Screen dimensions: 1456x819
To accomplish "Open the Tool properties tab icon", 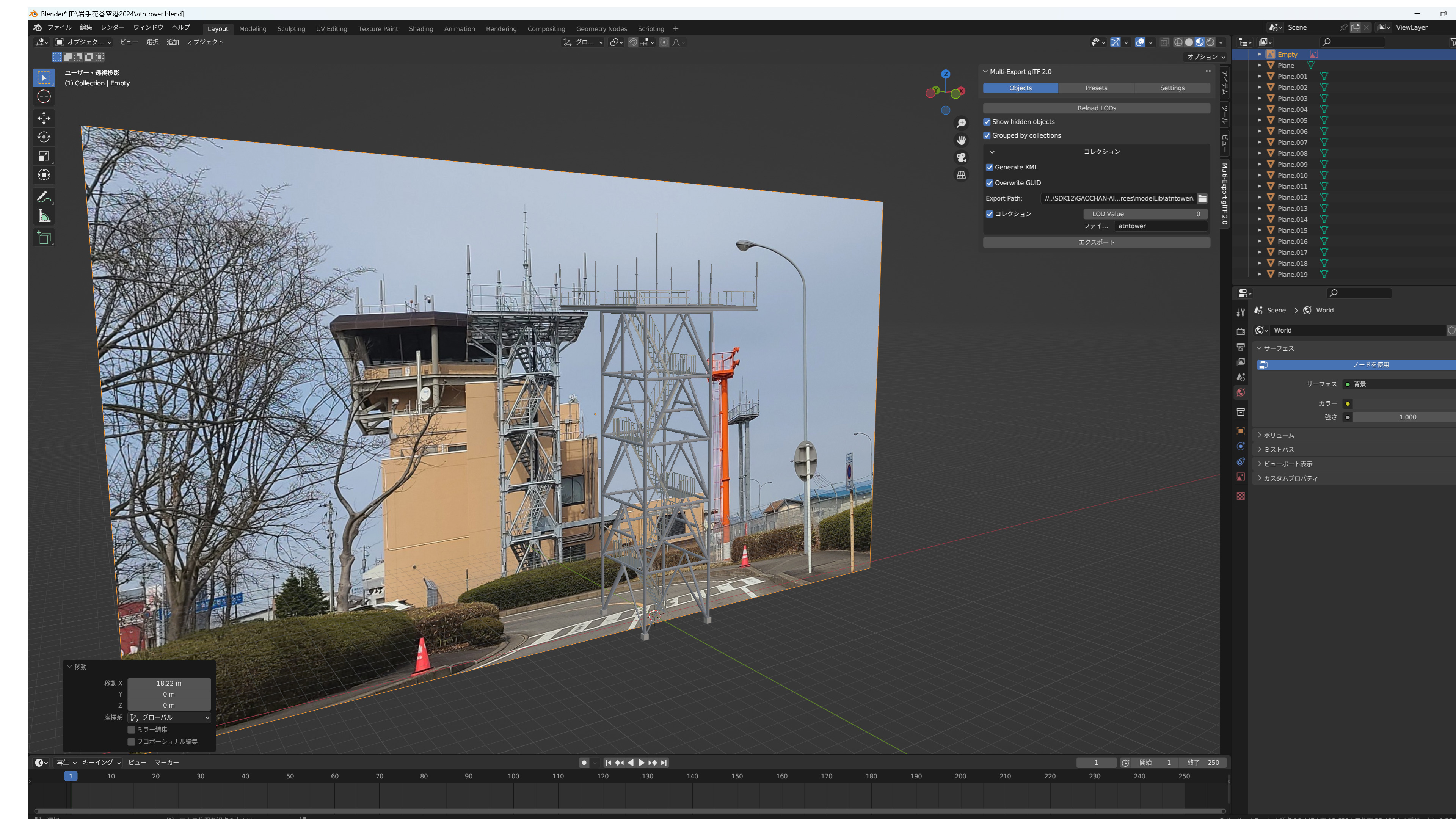I will (x=1241, y=312).
